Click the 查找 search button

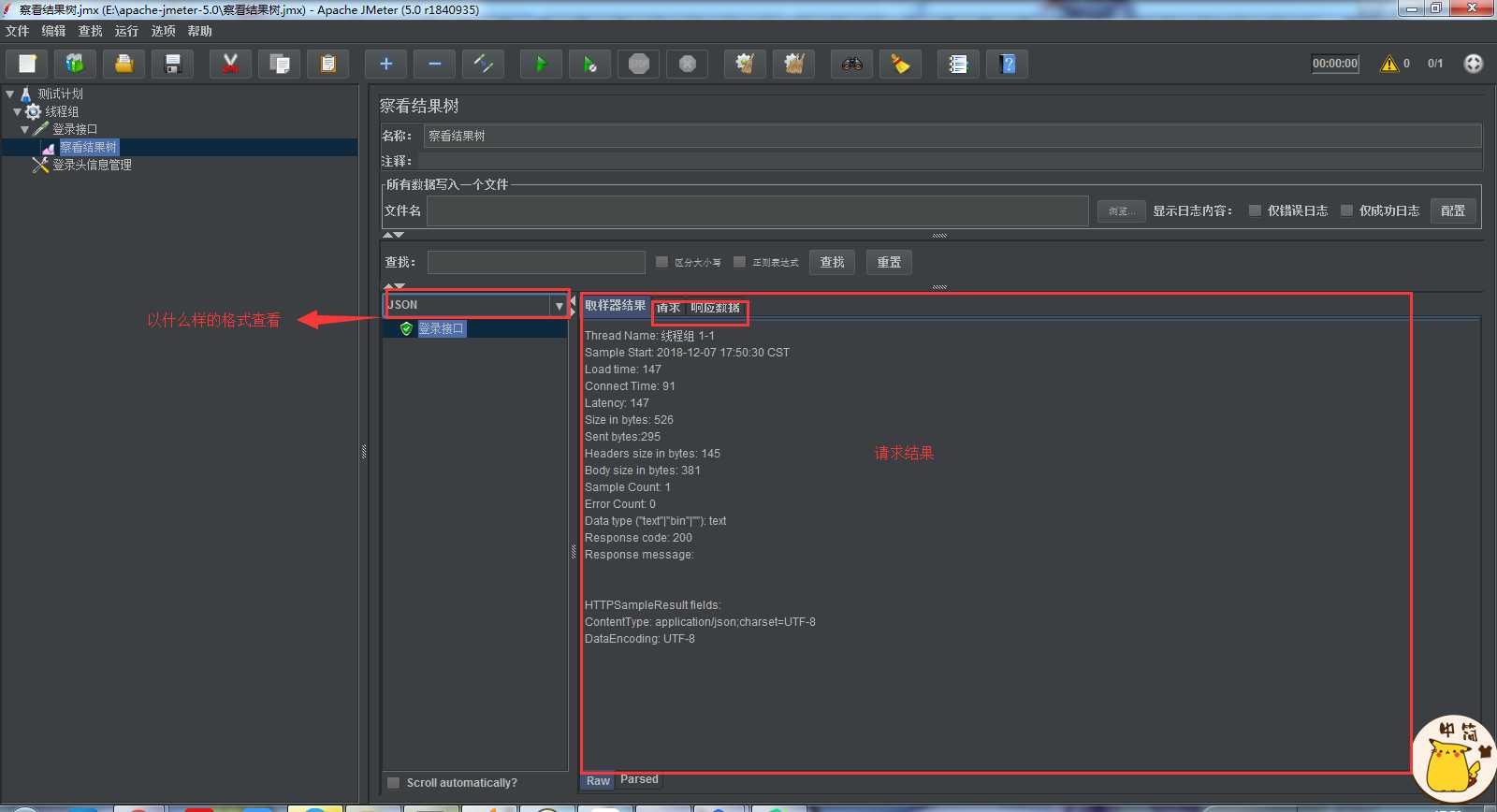coord(832,262)
